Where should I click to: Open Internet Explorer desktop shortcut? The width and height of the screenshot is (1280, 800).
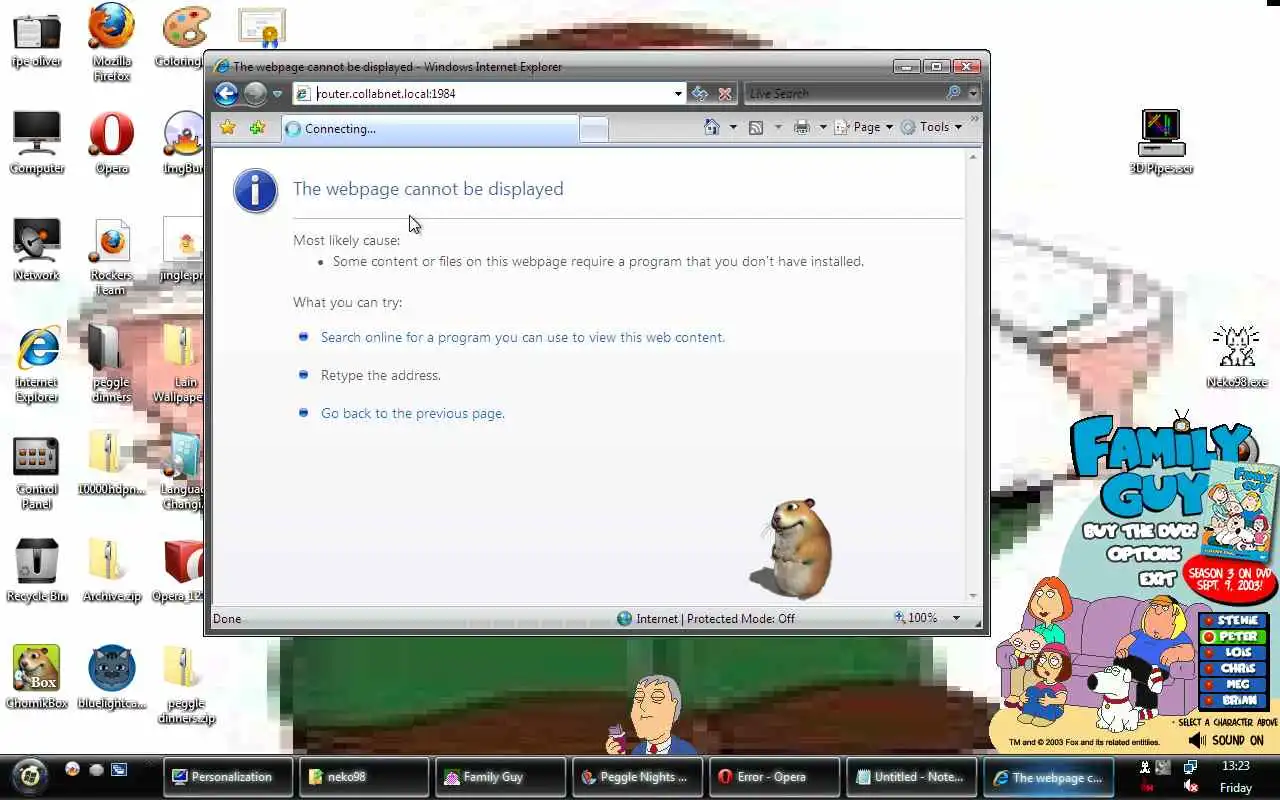37,364
